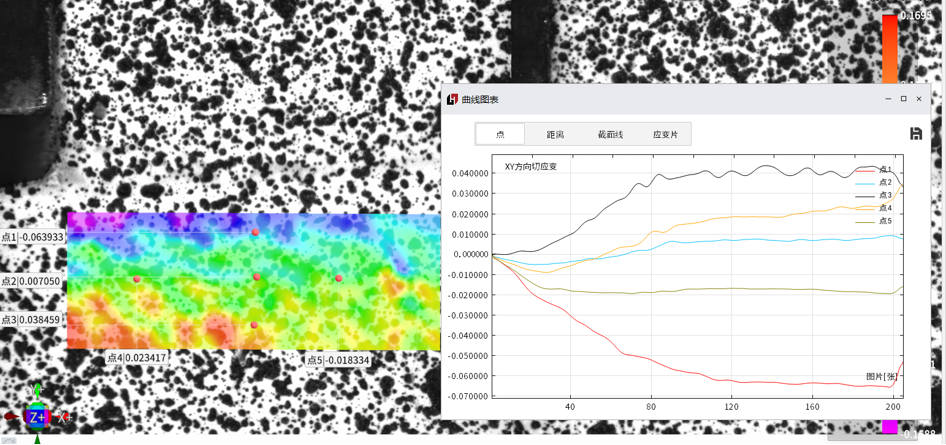Switch to the 点 tab
This screenshot has width=946, height=445.
click(500, 134)
